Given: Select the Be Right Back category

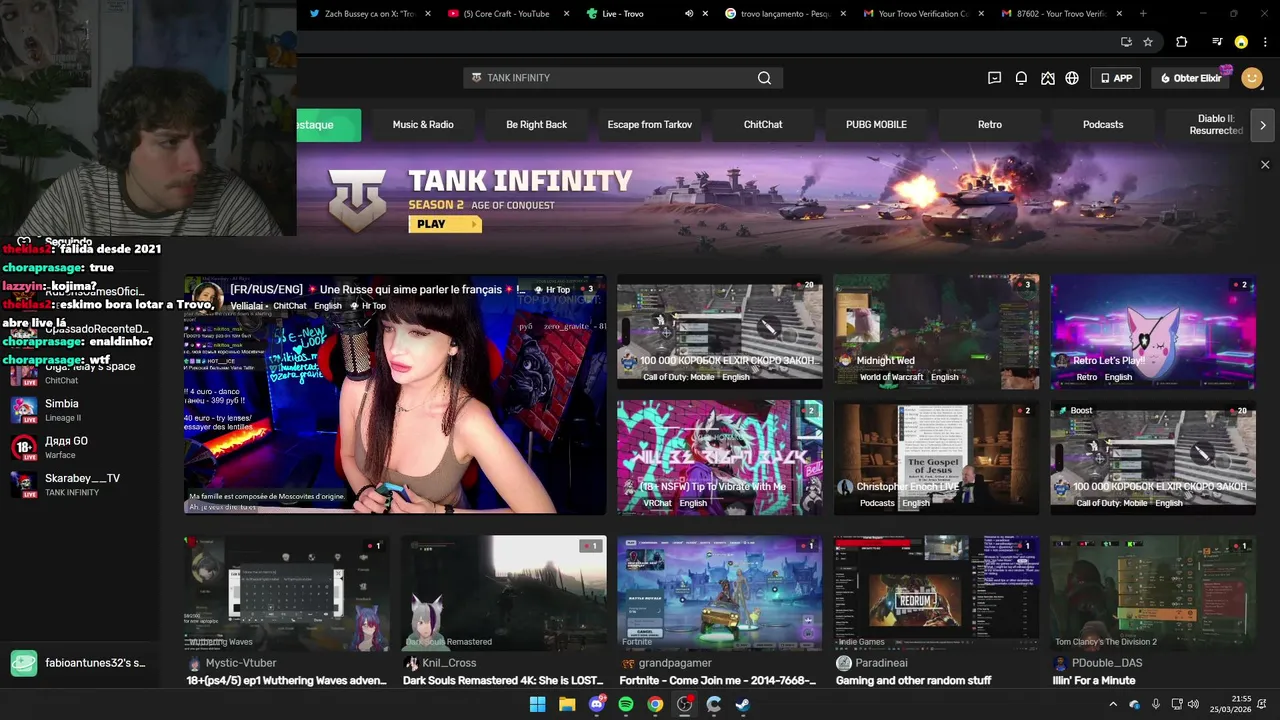Looking at the screenshot, I should pos(536,125).
